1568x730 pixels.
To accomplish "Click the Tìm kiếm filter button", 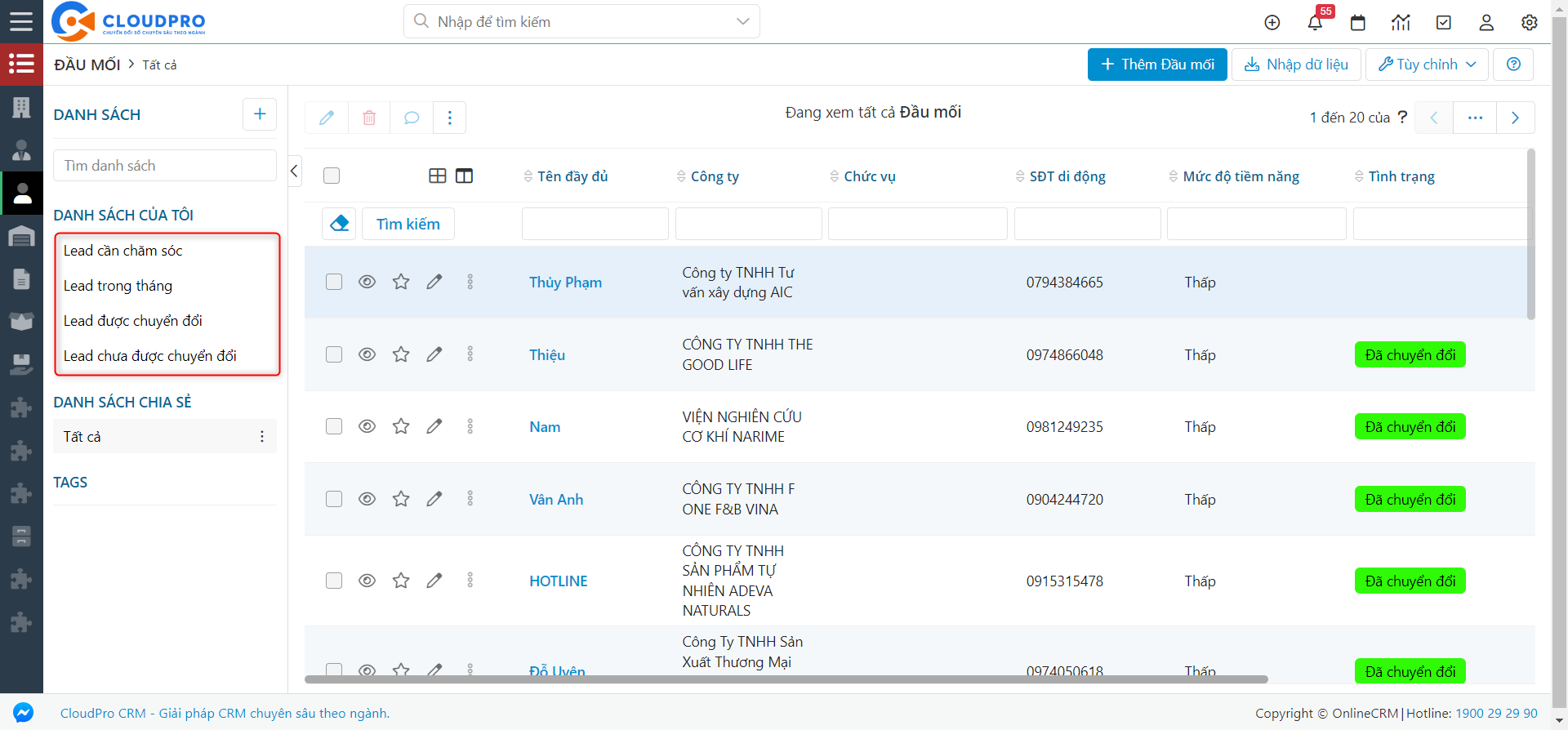I will click(408, 224).
